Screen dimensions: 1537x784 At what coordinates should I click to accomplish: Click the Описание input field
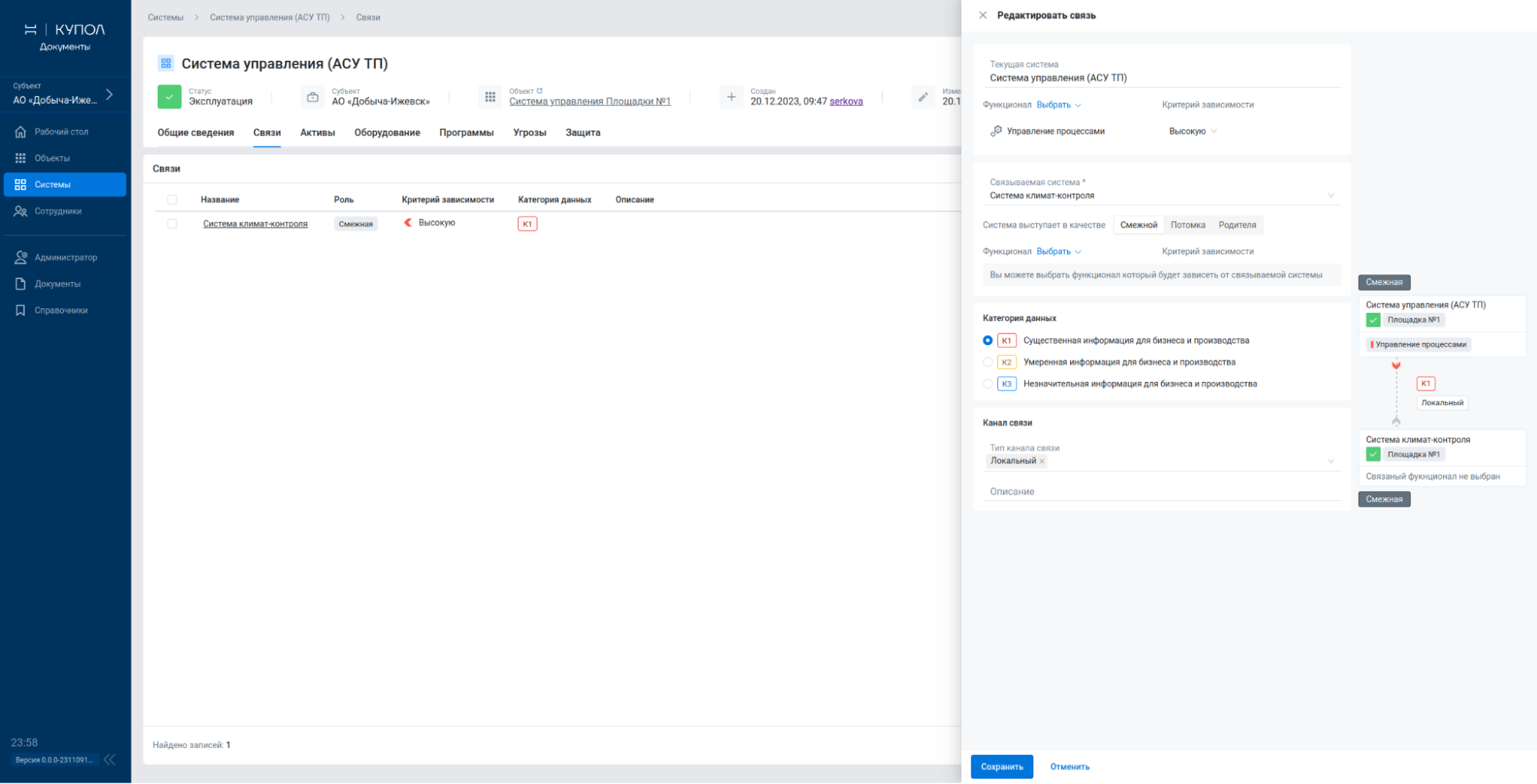[1162, 492]
